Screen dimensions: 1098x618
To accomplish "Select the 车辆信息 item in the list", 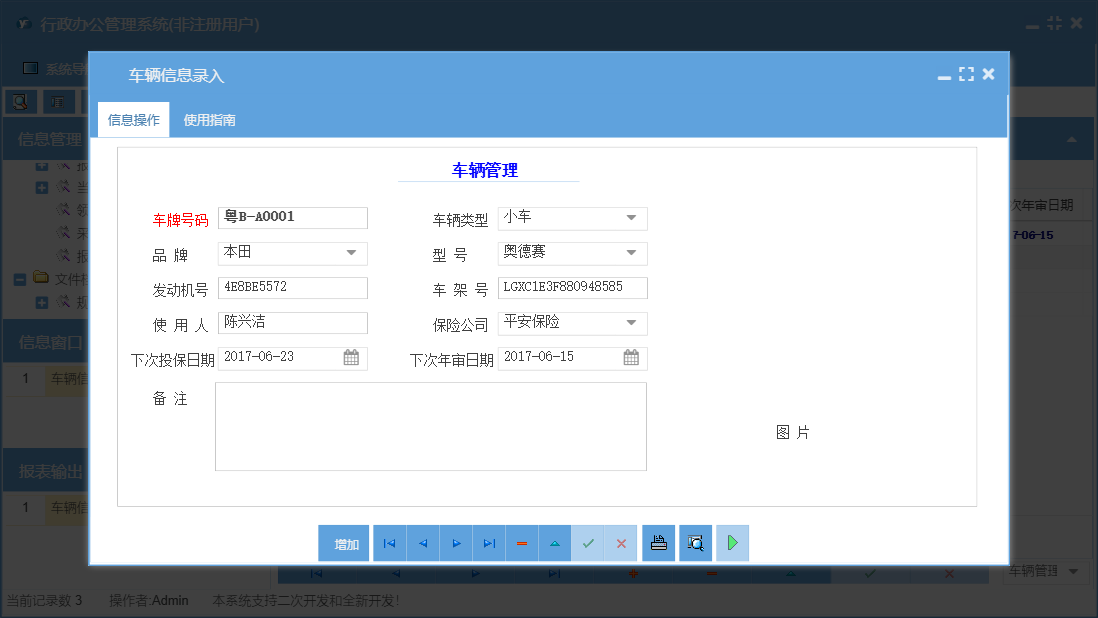I will point(69,378).
